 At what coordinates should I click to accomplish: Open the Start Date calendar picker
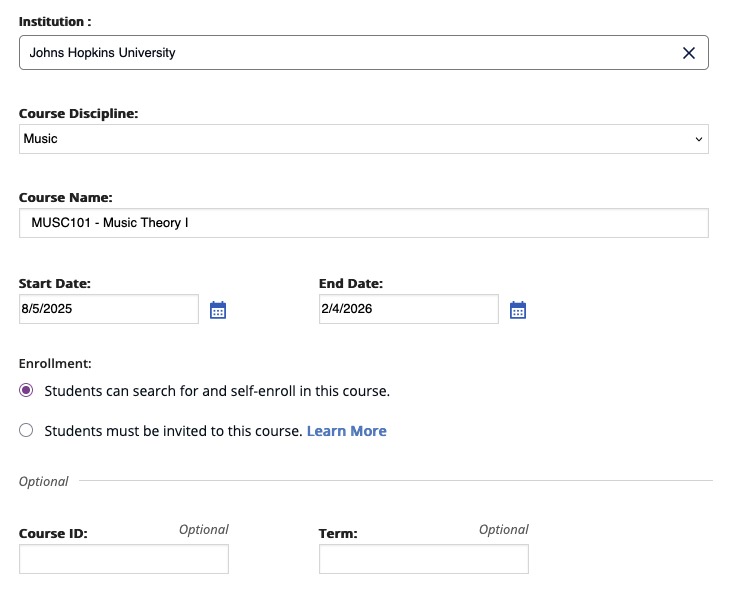218,310
